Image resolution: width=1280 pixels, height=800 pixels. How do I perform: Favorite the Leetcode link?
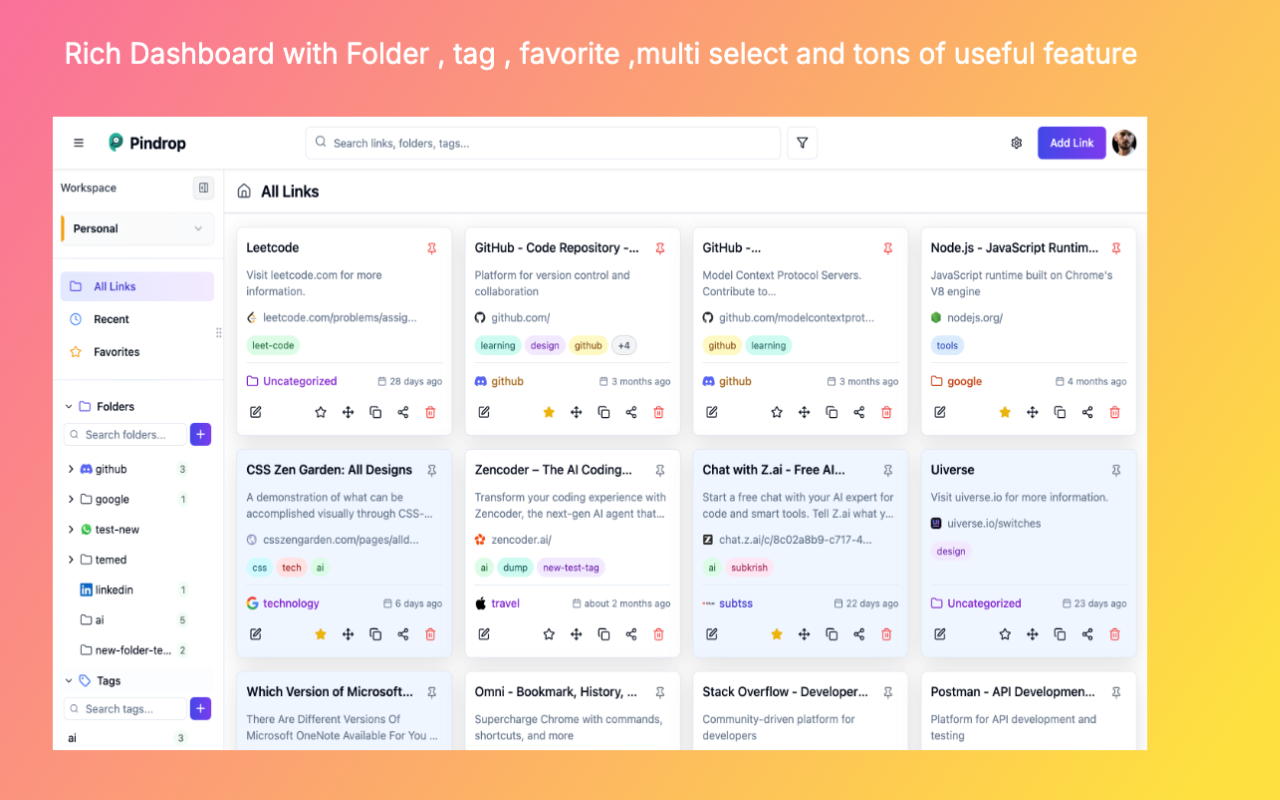320,411
